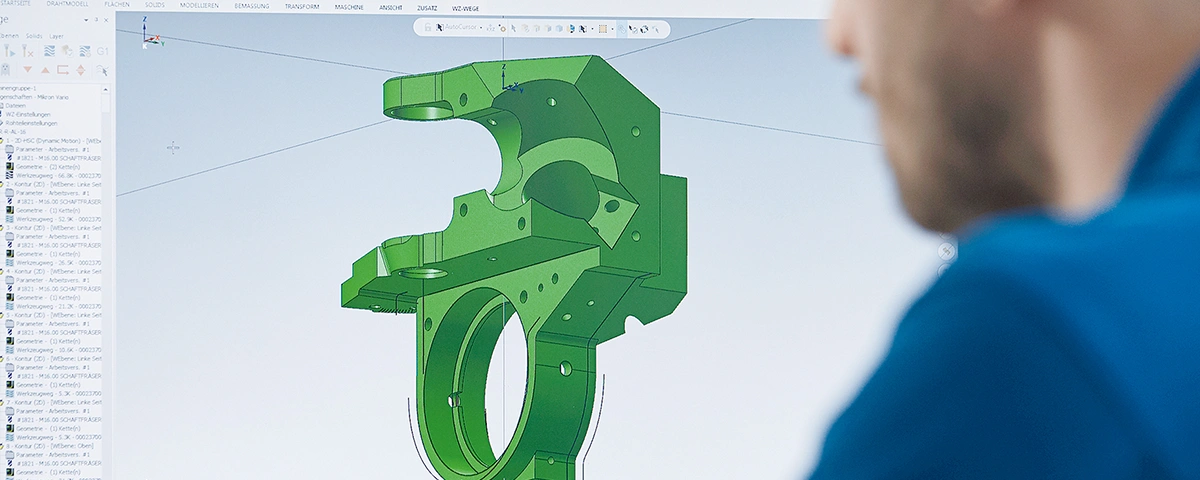Viewport: 1200px width, 480px height.
Task: Select the WZ-Einstellungen tree entry
Action: (30, 114)
